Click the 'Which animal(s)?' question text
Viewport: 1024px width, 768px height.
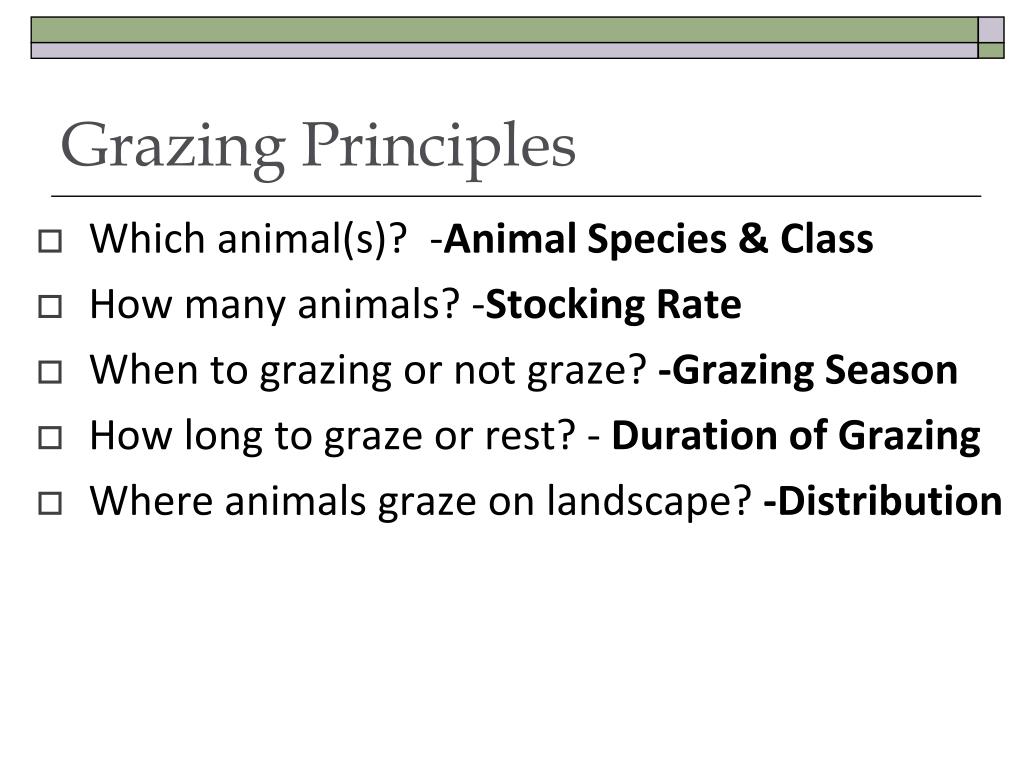point(248,239)
